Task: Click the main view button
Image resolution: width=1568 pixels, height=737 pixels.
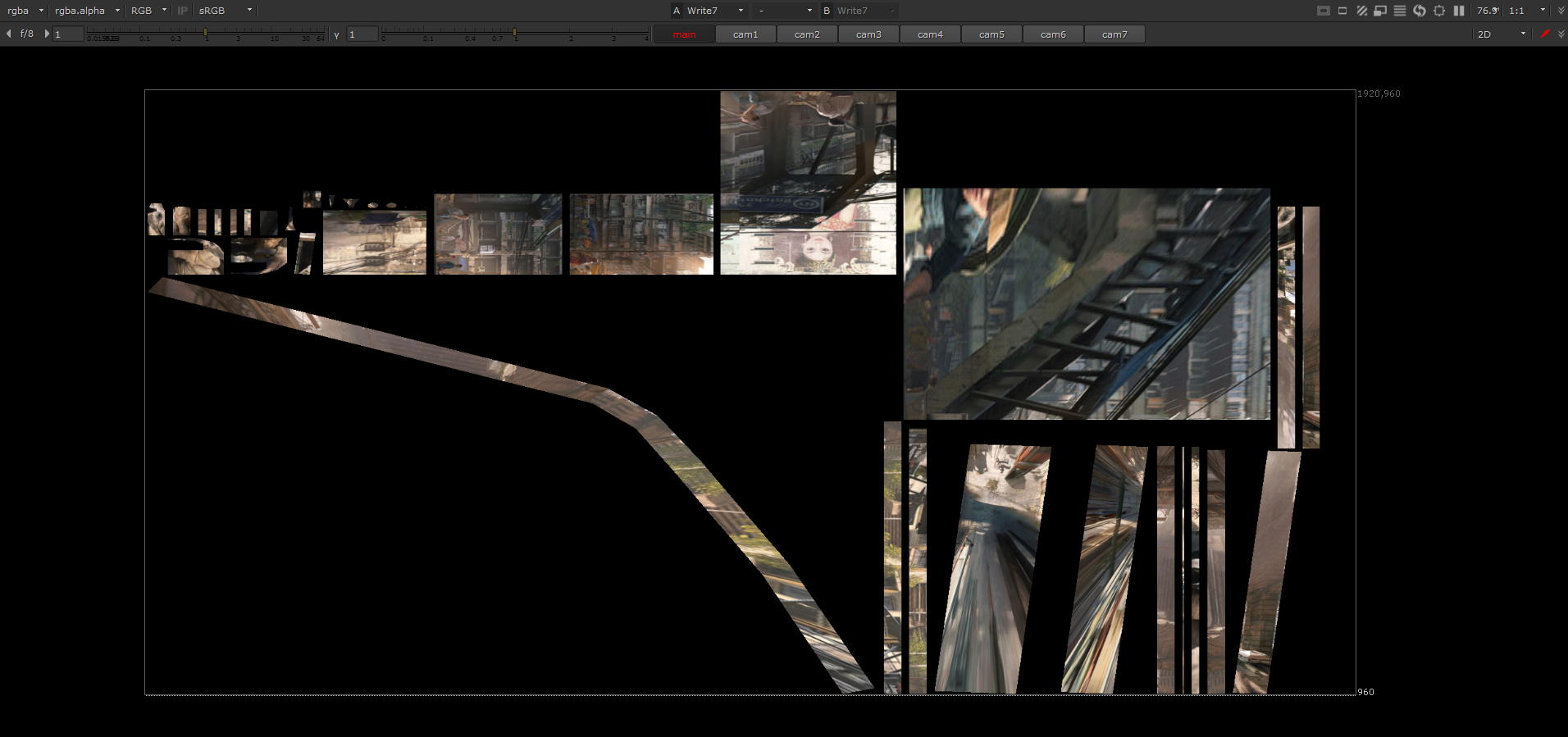Action: pos(684,34)
